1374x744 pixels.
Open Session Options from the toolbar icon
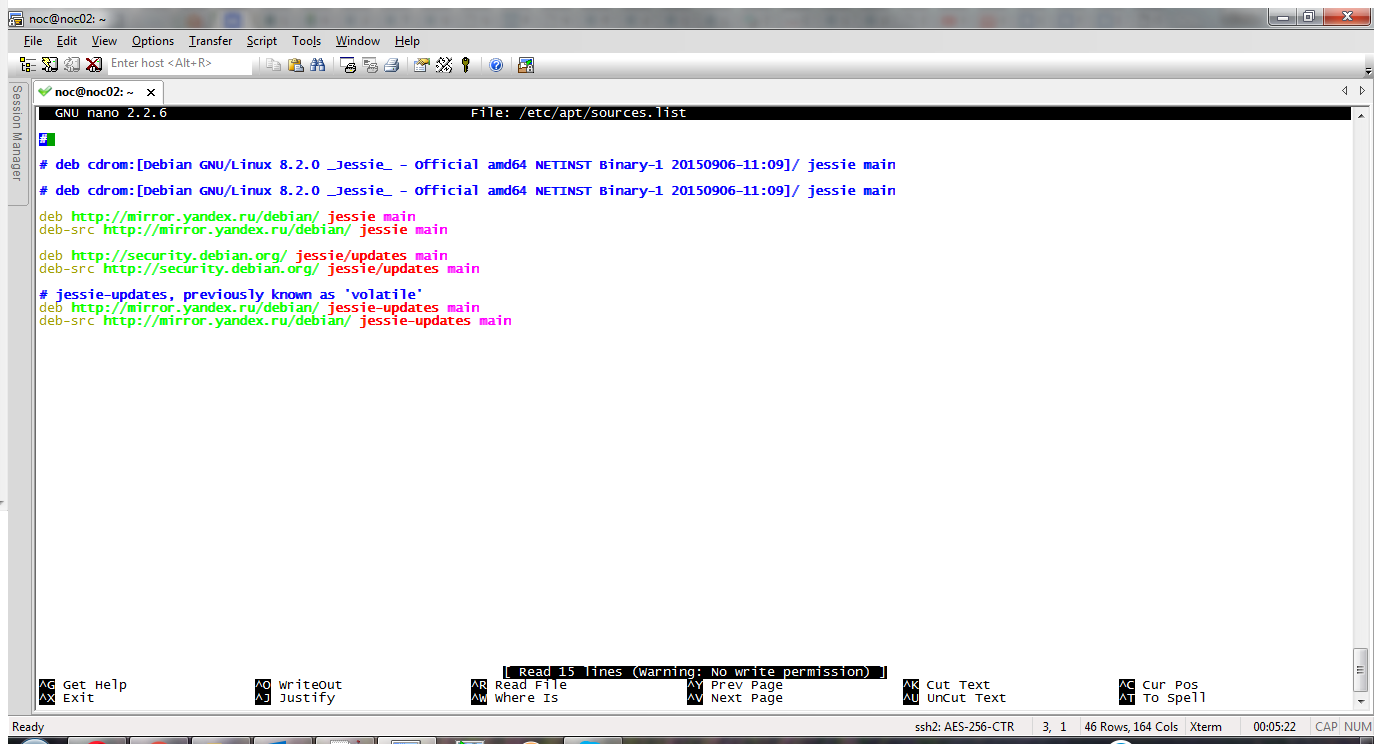(x=421, y=64)
